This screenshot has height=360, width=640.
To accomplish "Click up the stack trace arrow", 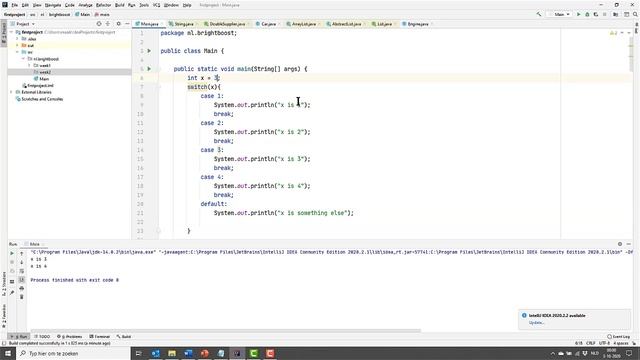I will [x=22, y=253].
